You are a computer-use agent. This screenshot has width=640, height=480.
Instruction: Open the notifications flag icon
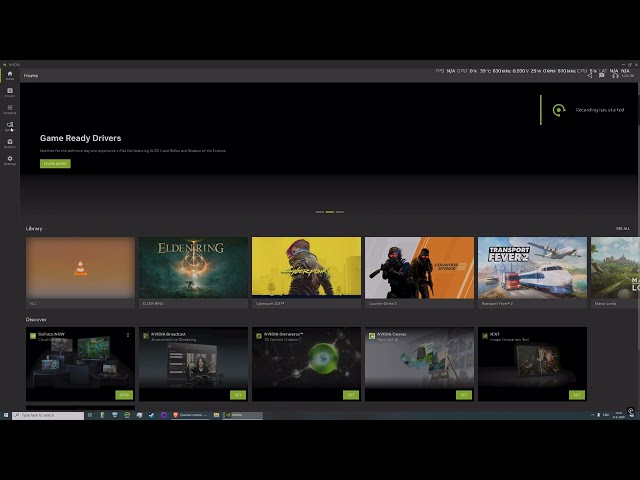click(x=602, y=76)
